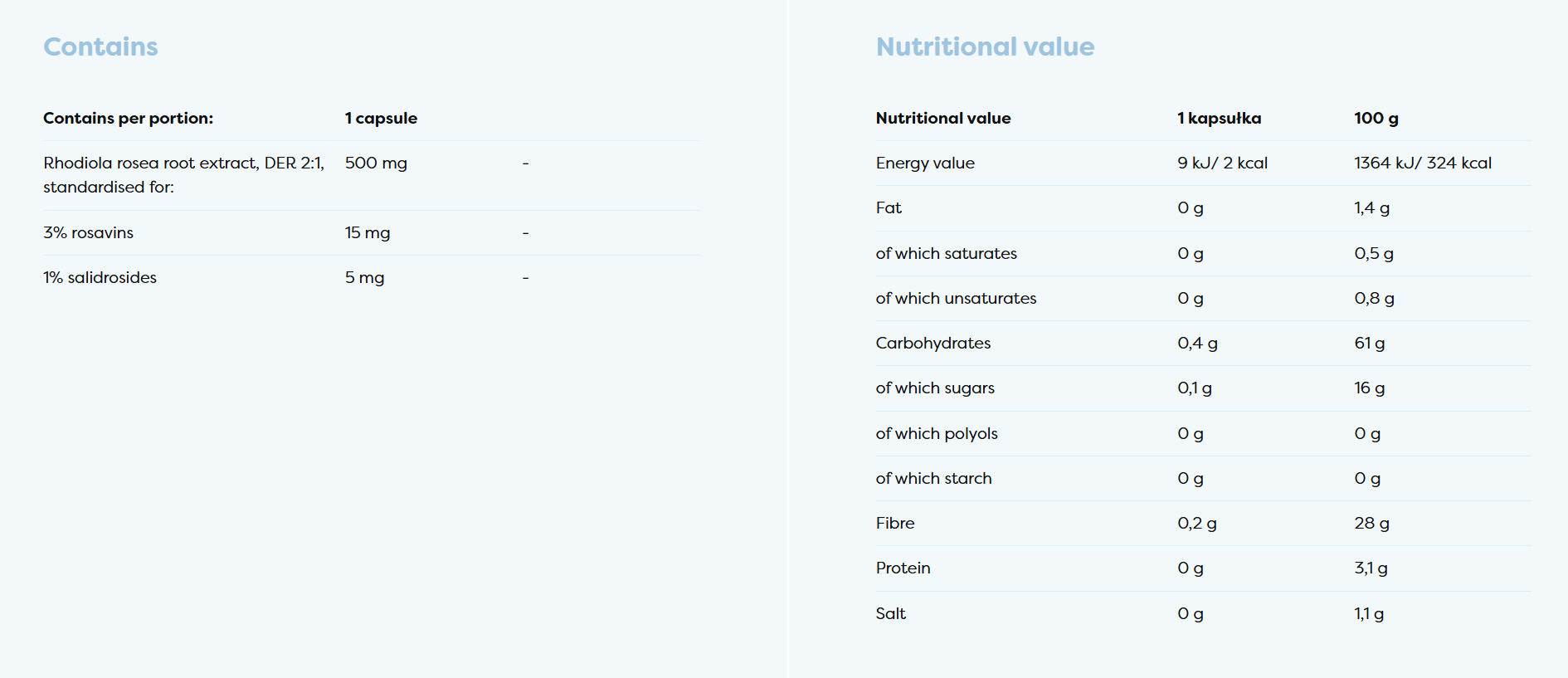
Task: Click the blue 'Contains' section heading
Action: (100, 47)
